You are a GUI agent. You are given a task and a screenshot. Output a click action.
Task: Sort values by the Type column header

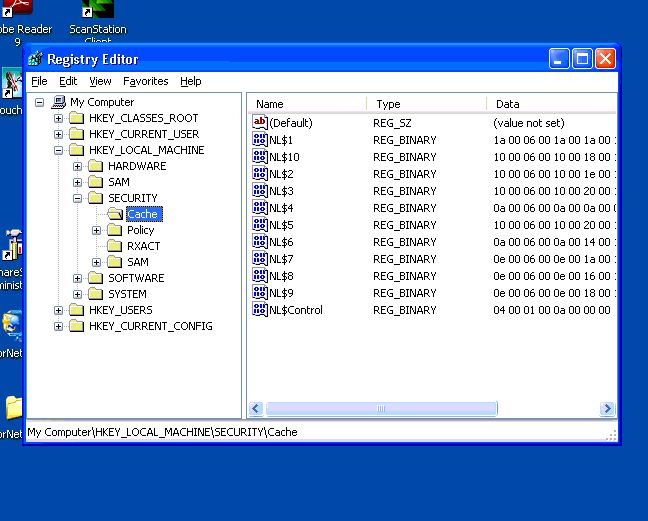click(426, 104)
